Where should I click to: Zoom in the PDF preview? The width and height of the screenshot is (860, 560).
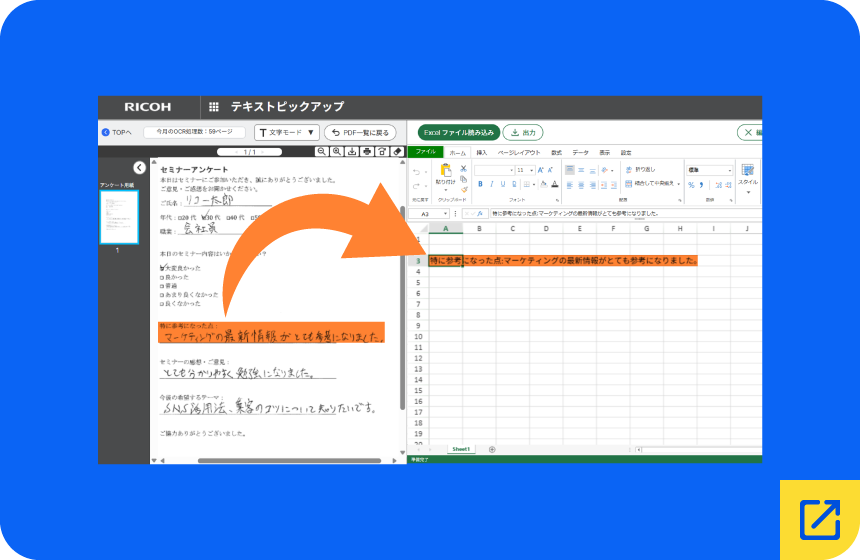(337, 151)
